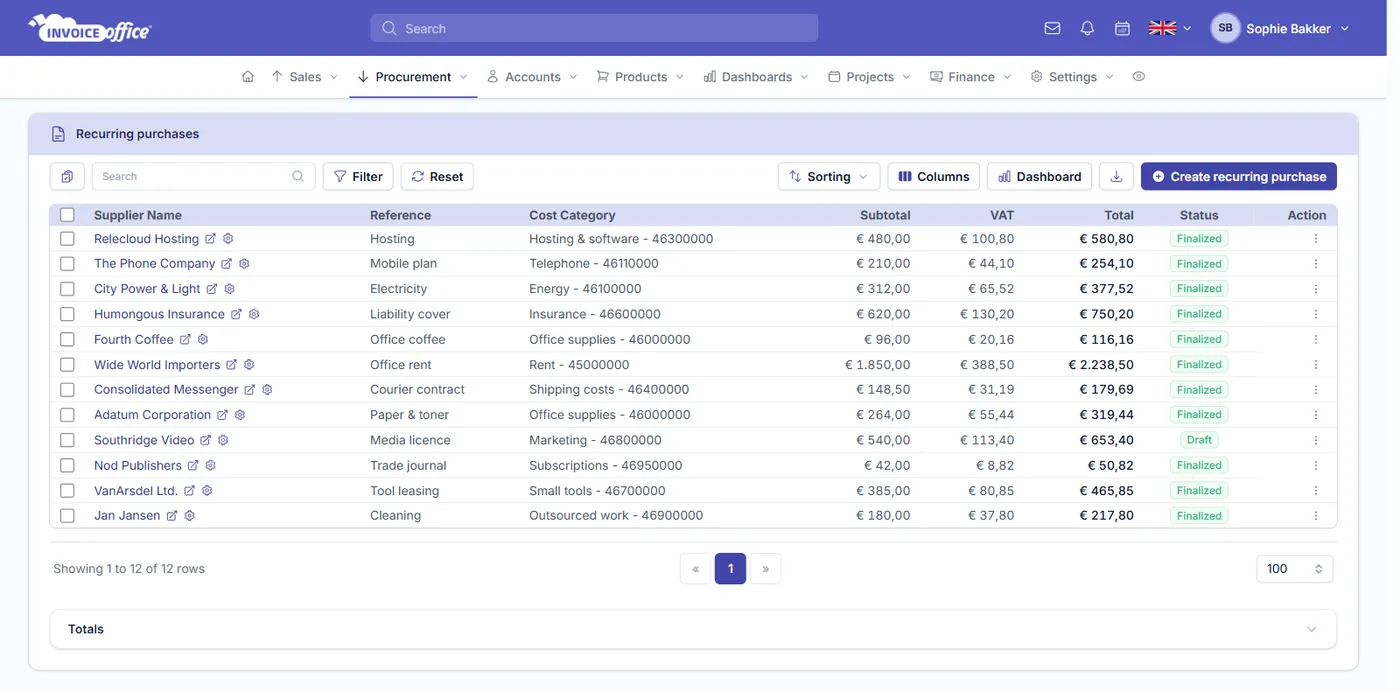Image resolution: width=1400 pixels, height=691 pixels.
Task: Open external link icon for Adatum Corporation
Action: click(x=222, y=415)
